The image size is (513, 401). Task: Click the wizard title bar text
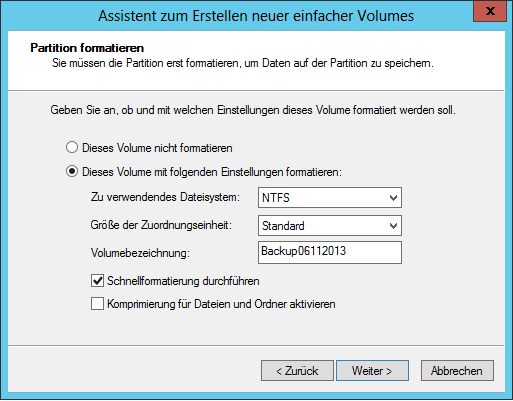[x=256, y=16]
